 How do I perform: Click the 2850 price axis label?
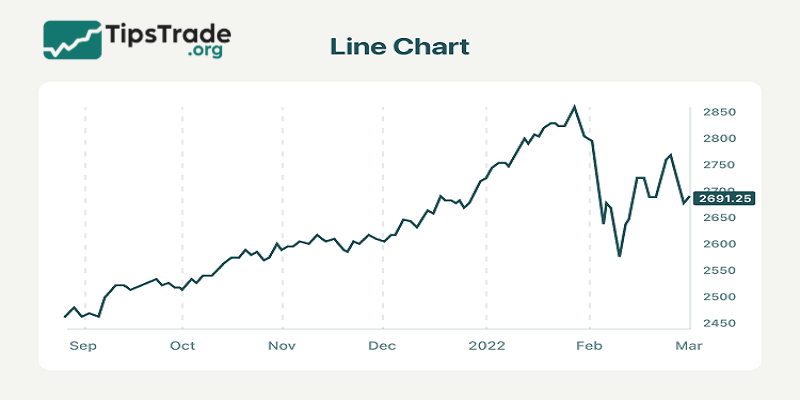pyautogui.click(x=717, y=112)
